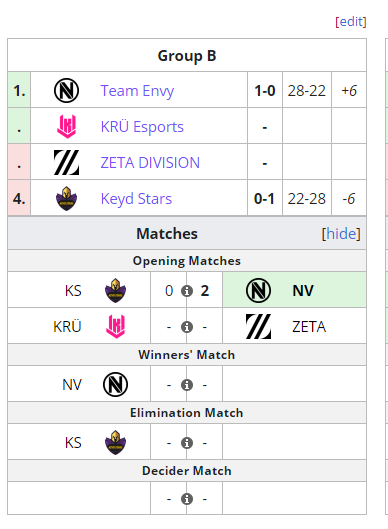
Task: Click the NV logo in opening match winner cell
Action: tap(258, 290)
